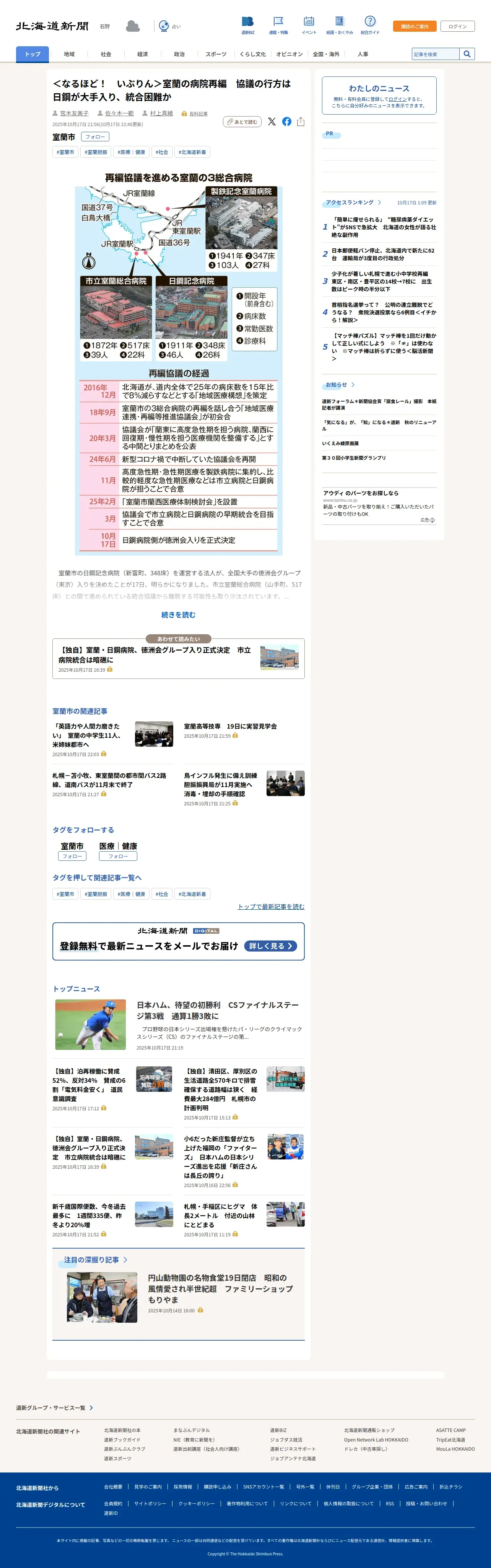Follow the 医療｜健康 tag
Image resolution: width=491 pixels, height=1568 pixels.
118,857
